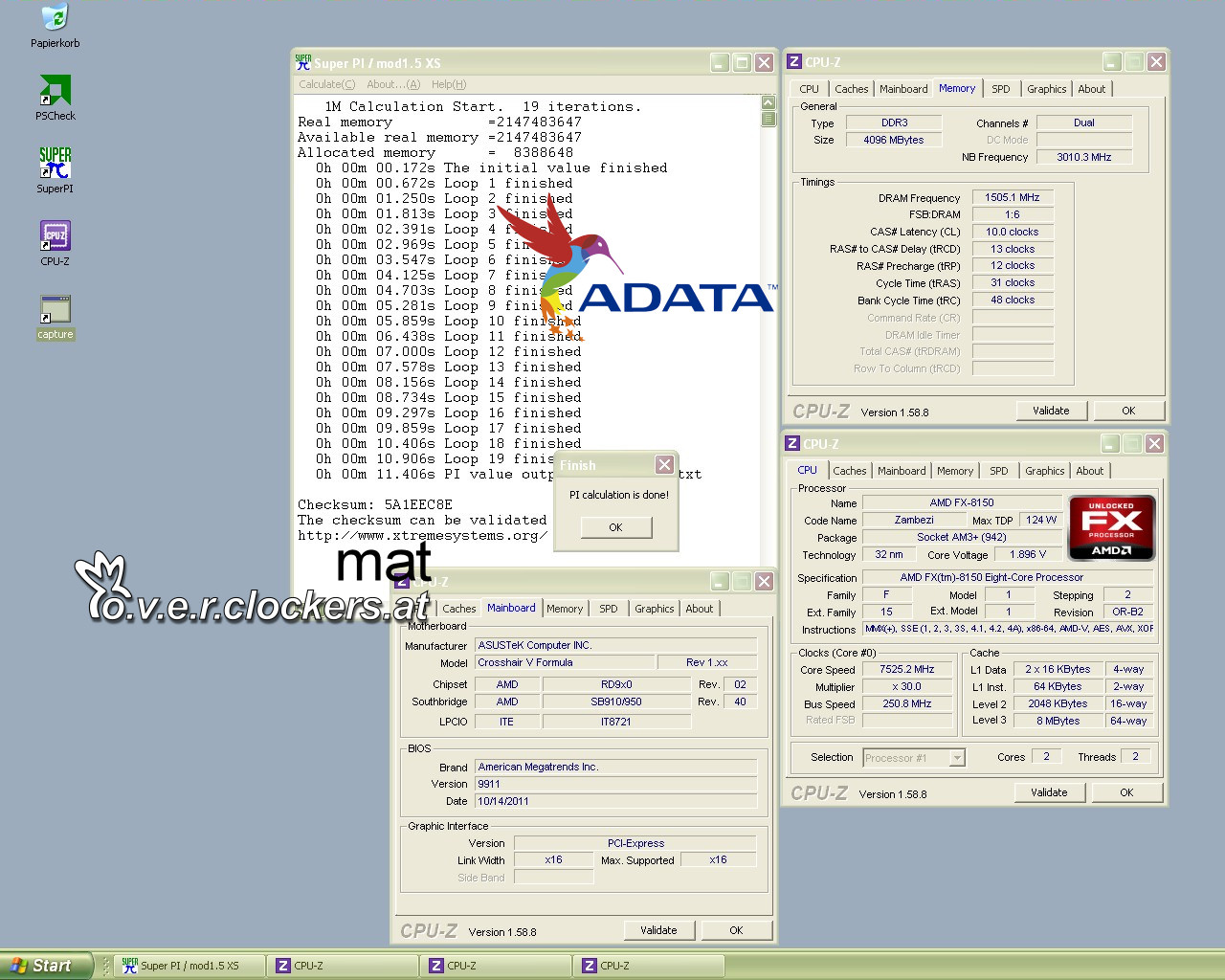Switch to CPU tab in Memory CPU-Z window
The image size is (1225, 980).
click(x=810, y=89)
